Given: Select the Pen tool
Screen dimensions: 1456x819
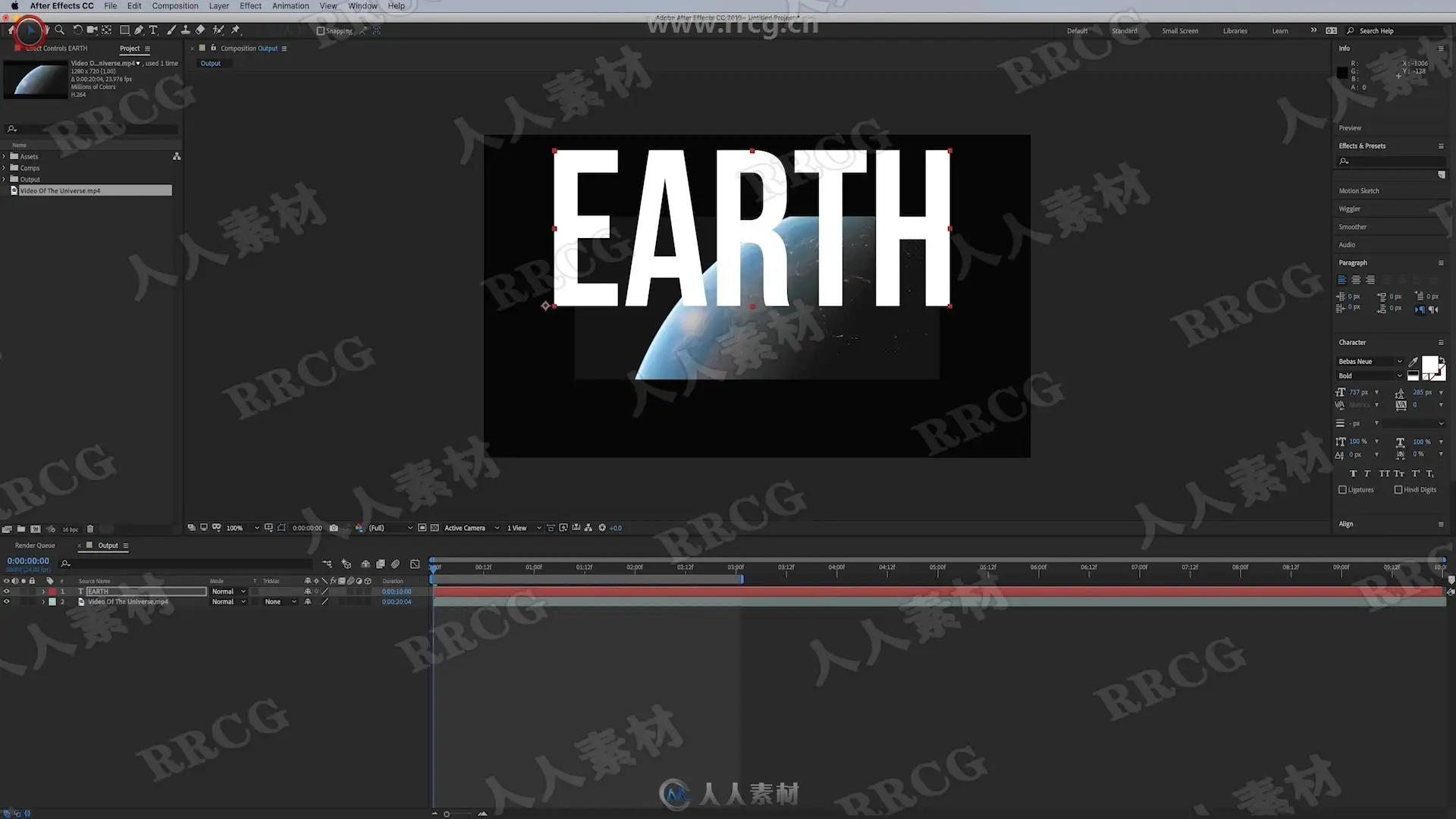Looking at the screenshot, I should (x=139, y=30).
